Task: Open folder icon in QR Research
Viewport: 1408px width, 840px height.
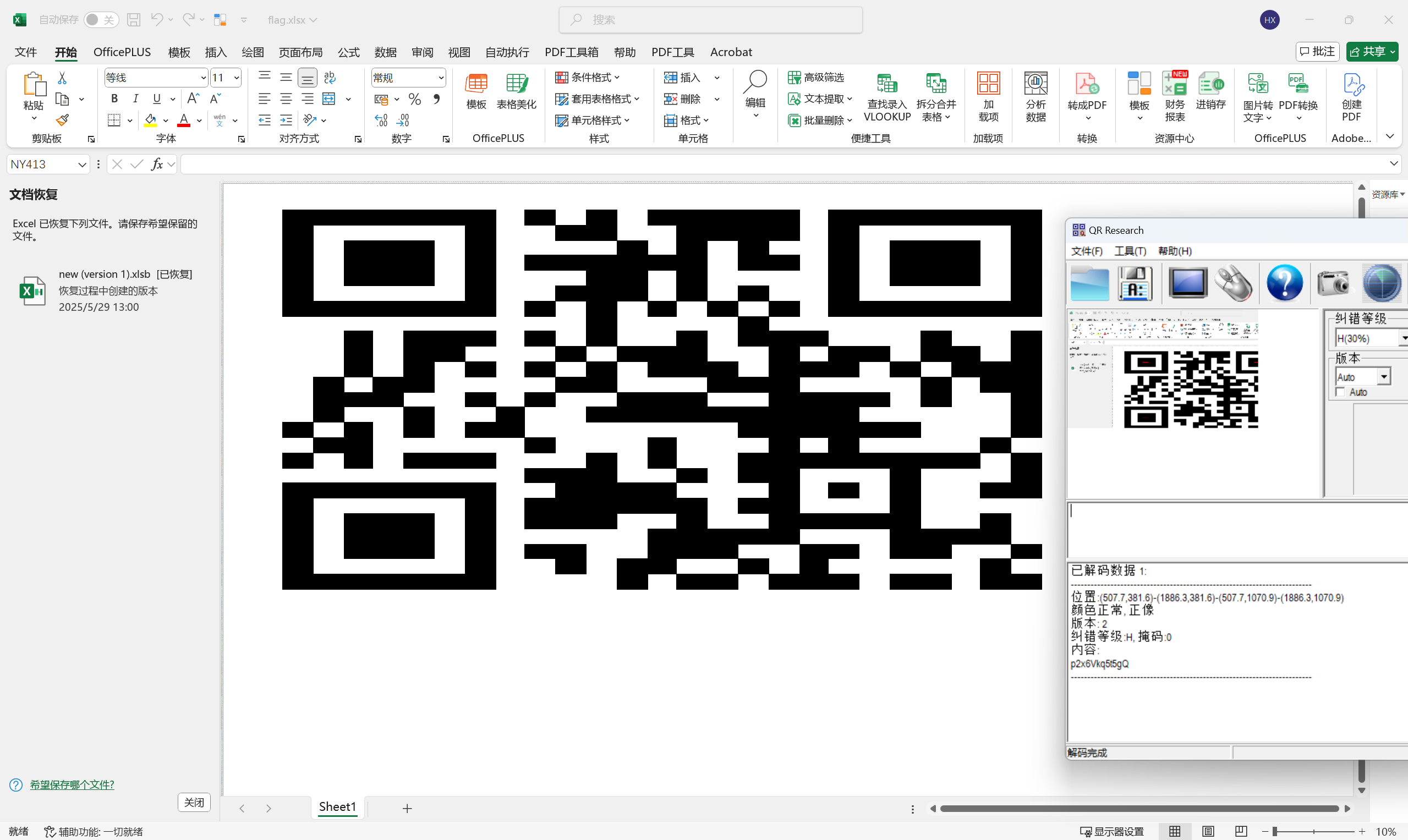Action: (x=1090, y=284)
